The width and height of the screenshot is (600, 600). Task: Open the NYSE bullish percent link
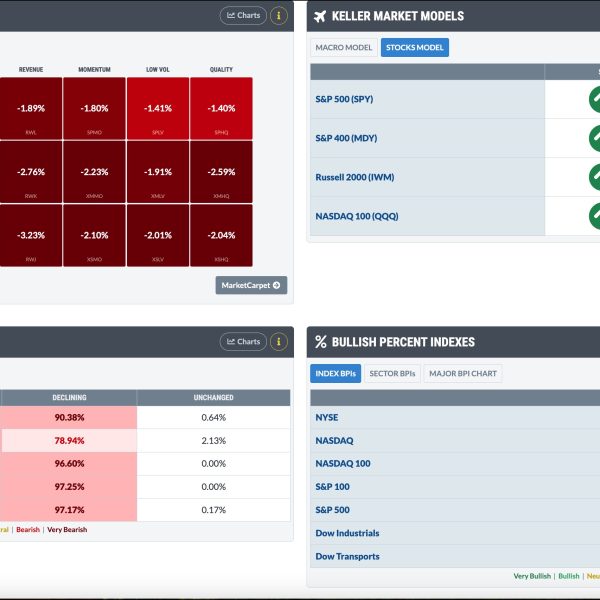click(326, 417)
